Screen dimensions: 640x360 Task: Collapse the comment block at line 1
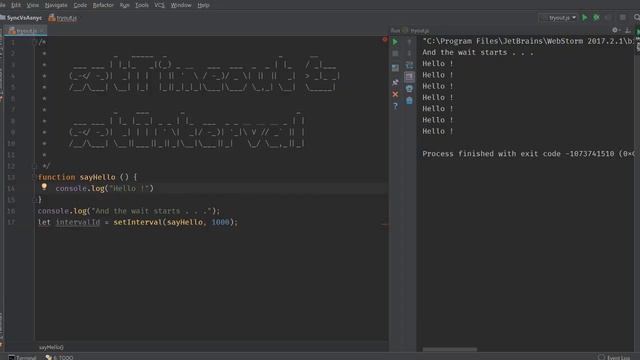(x=34, y=42)
